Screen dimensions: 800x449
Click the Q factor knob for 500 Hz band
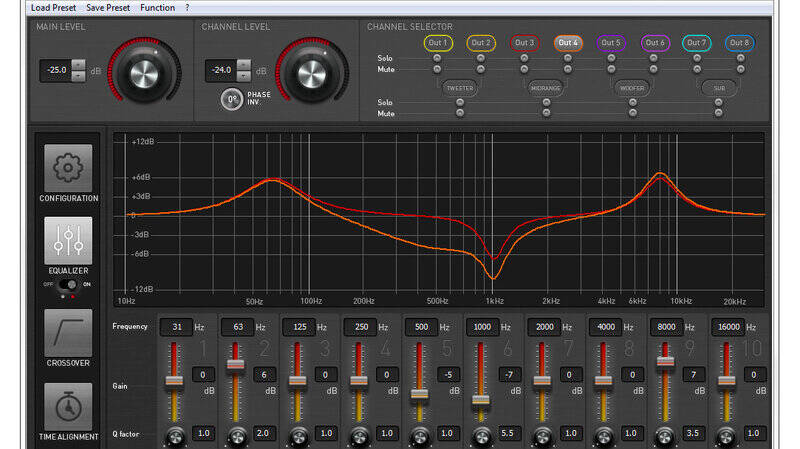[x=420, y=437]
